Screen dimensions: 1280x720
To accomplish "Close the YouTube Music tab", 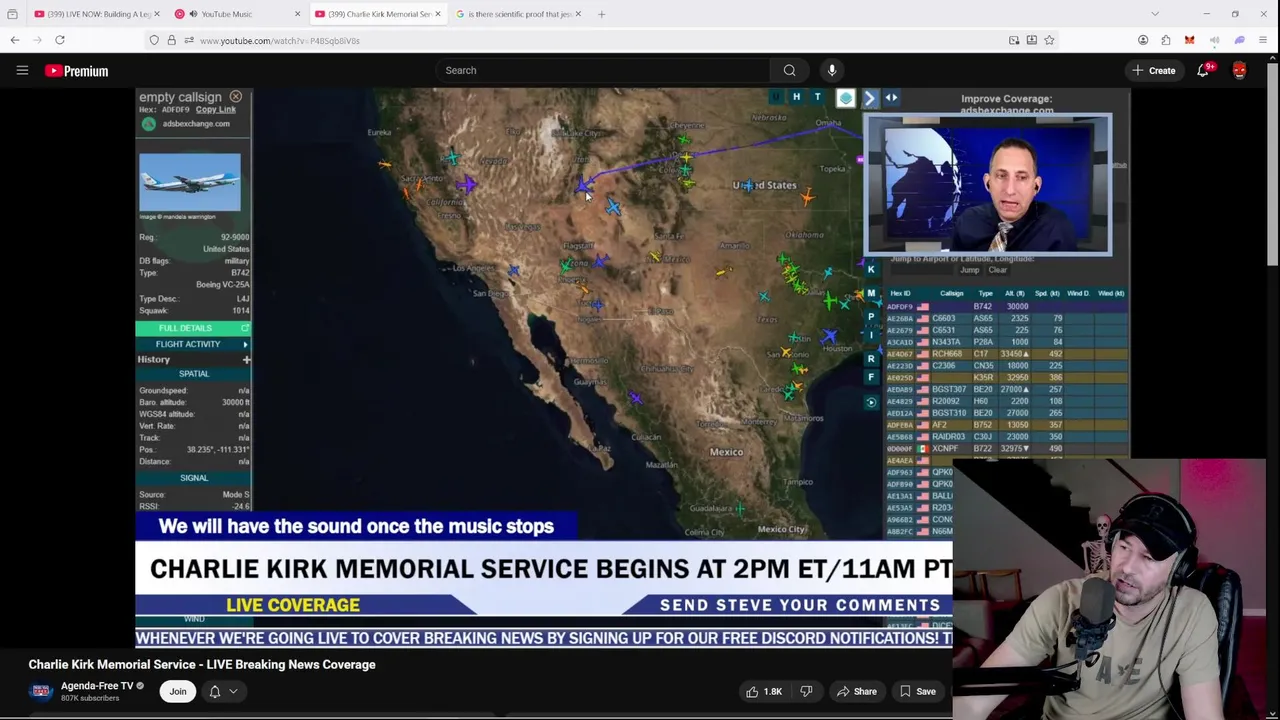I will click(x=297, y=14).
